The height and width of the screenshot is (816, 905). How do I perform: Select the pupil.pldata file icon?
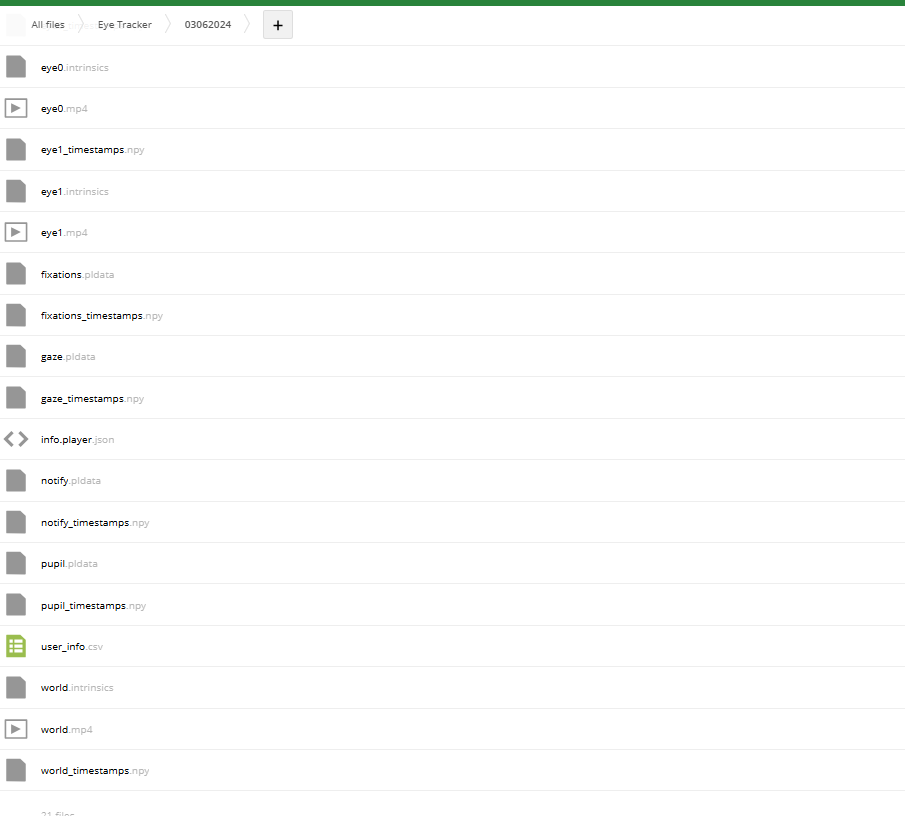pos(16,563)
